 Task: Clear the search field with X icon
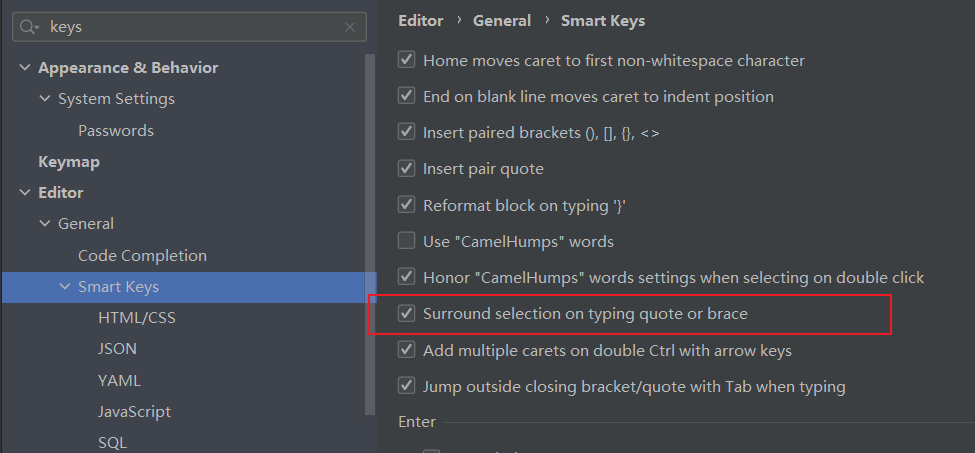pos(350,28)
